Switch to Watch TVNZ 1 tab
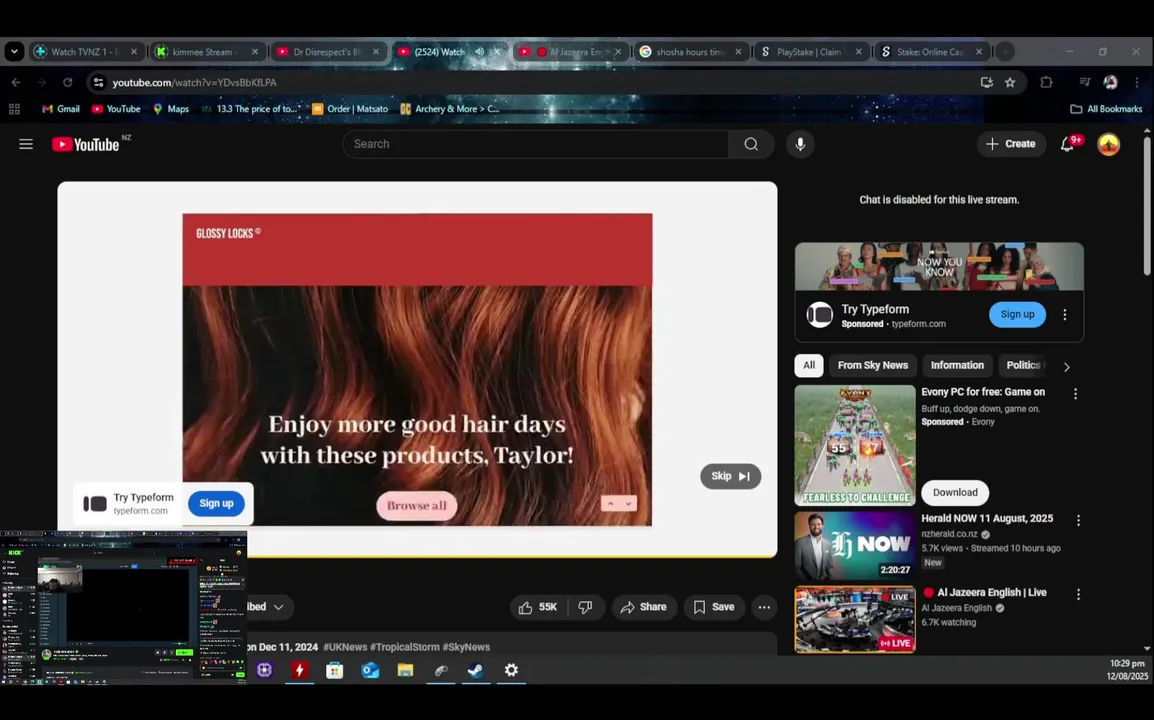The height and width of the screenshot is (720, 1154). [85, 52]
